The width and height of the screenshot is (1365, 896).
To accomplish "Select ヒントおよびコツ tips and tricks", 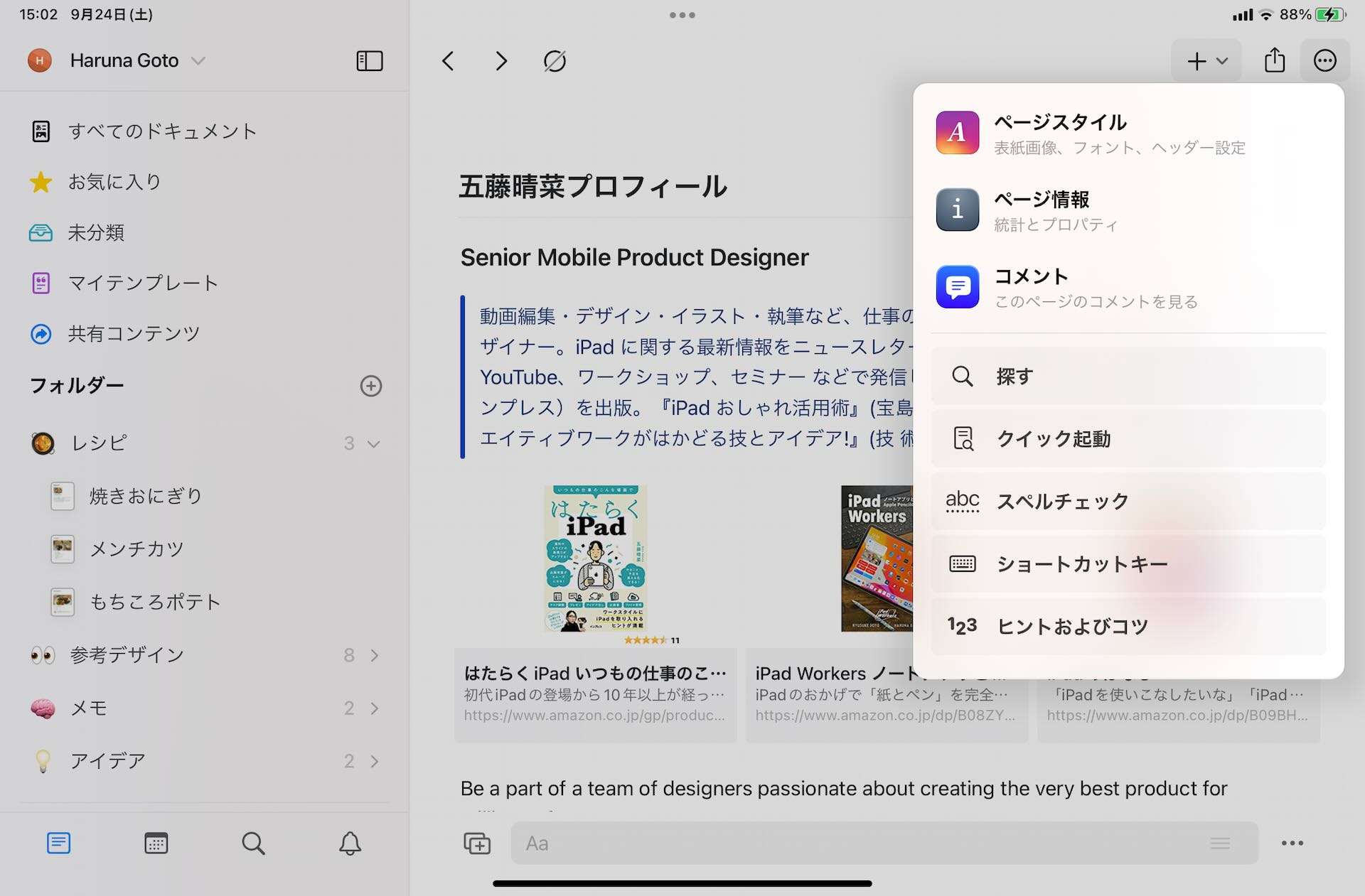I will point(1129,626).
